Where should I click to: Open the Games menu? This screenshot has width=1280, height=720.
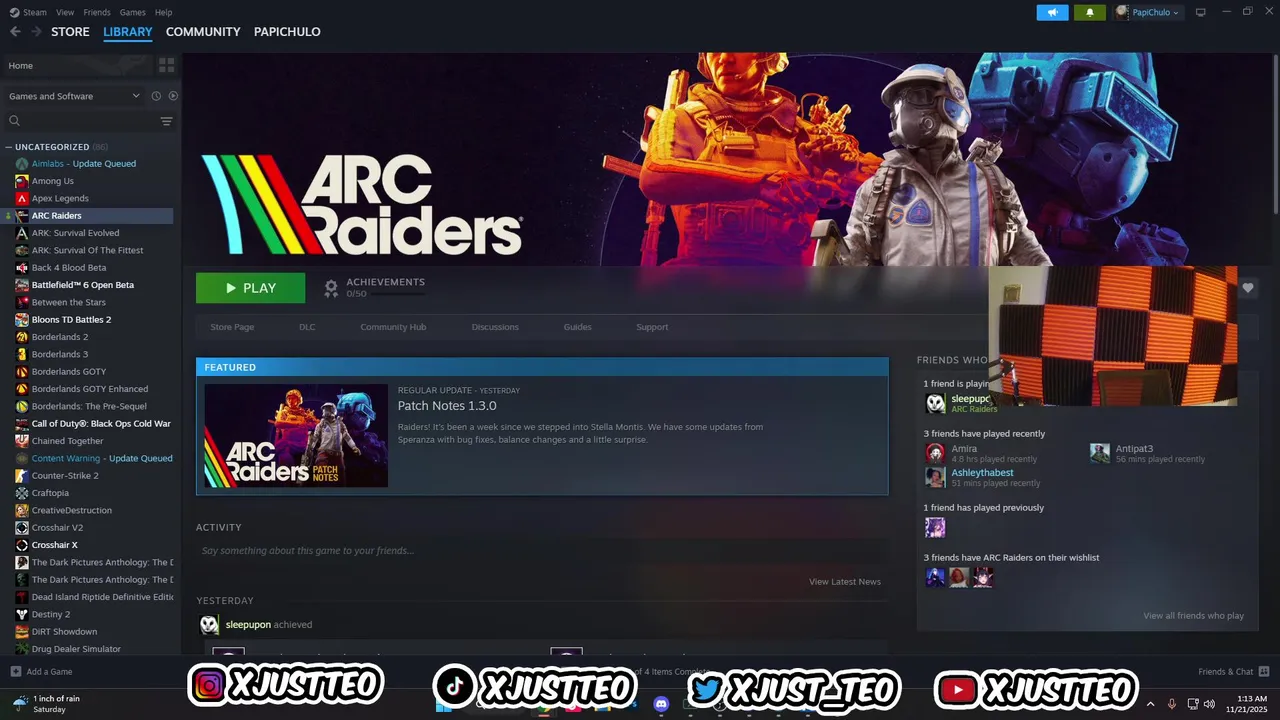coord(133,12)
